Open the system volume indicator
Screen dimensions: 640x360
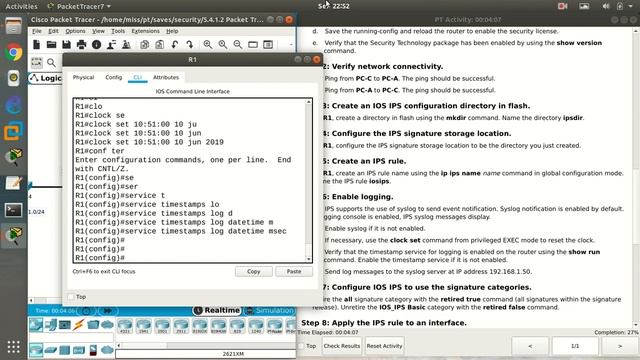(606, 6)
